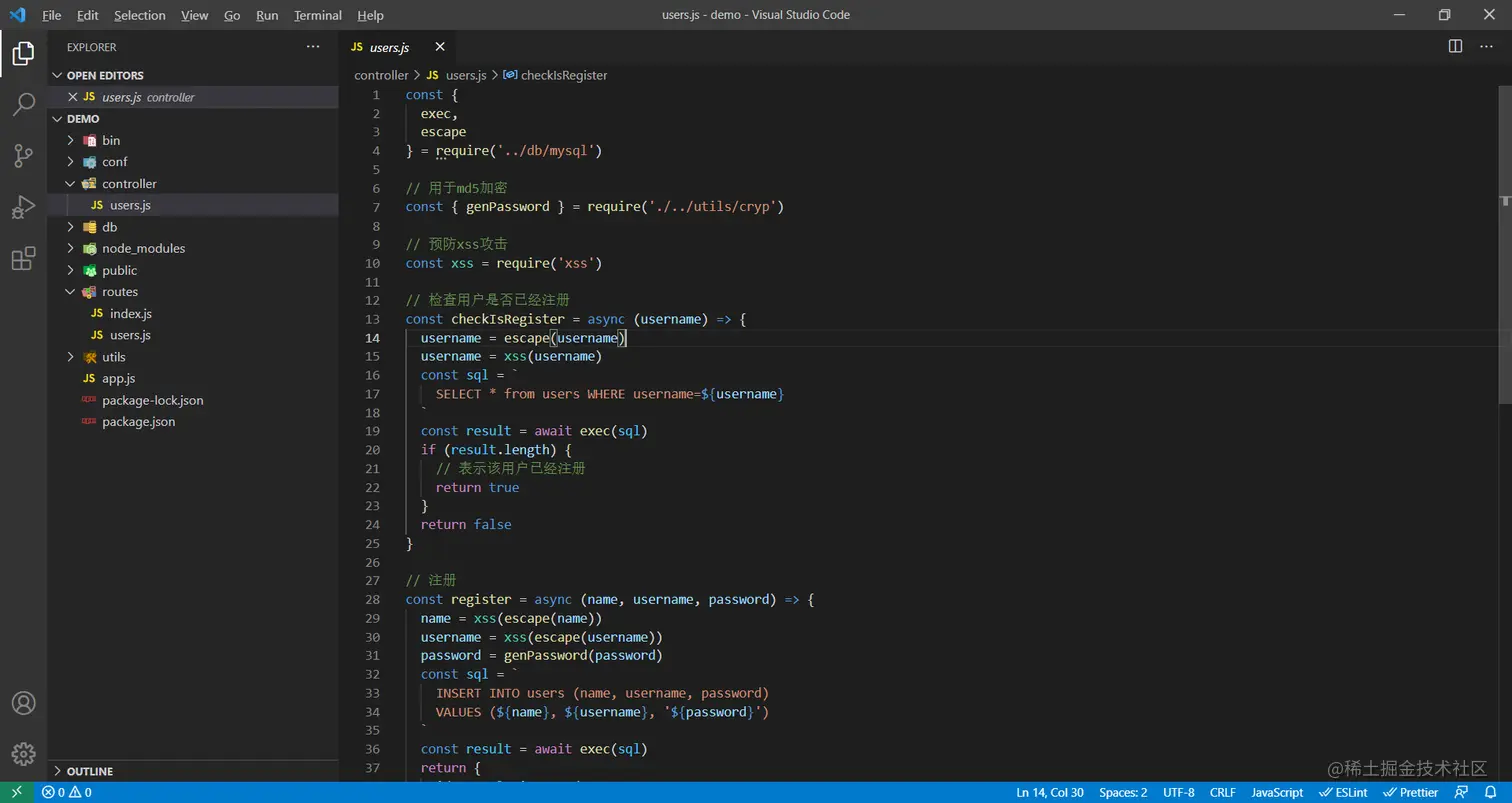Click the Split Editor icon

coord(1455,47)
